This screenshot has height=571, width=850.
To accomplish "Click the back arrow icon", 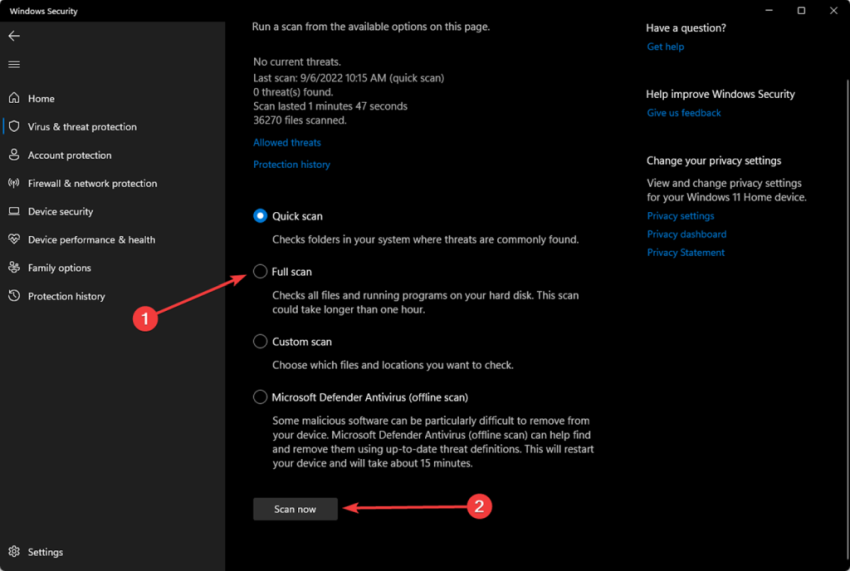I will [14, 36].
